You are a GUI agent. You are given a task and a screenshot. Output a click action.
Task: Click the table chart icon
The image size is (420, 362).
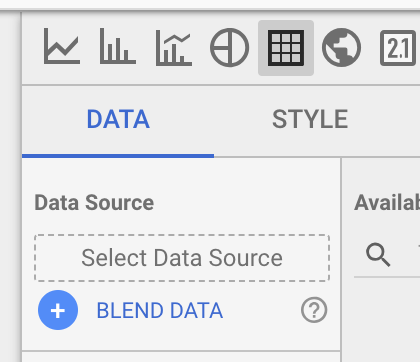point(286,48)
